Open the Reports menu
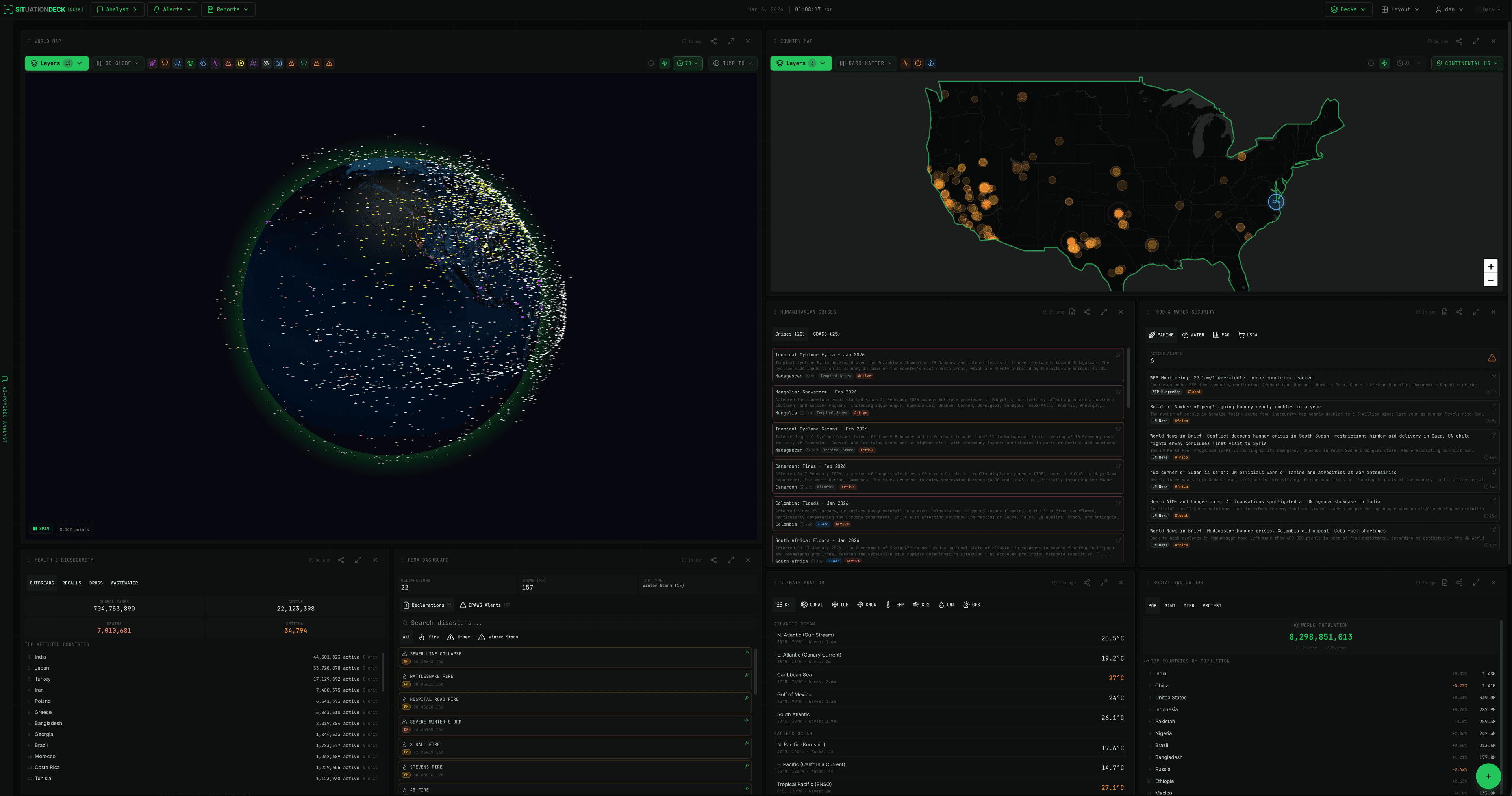Screen dimensions: 1512x796 228,9
